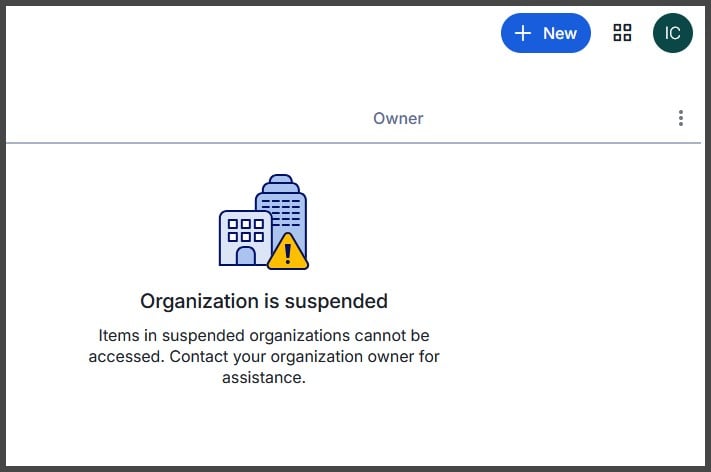The width and height of the screenshot is (711, 472).
Task: Click the exclamation mark in warning sign
Action: 289,255
